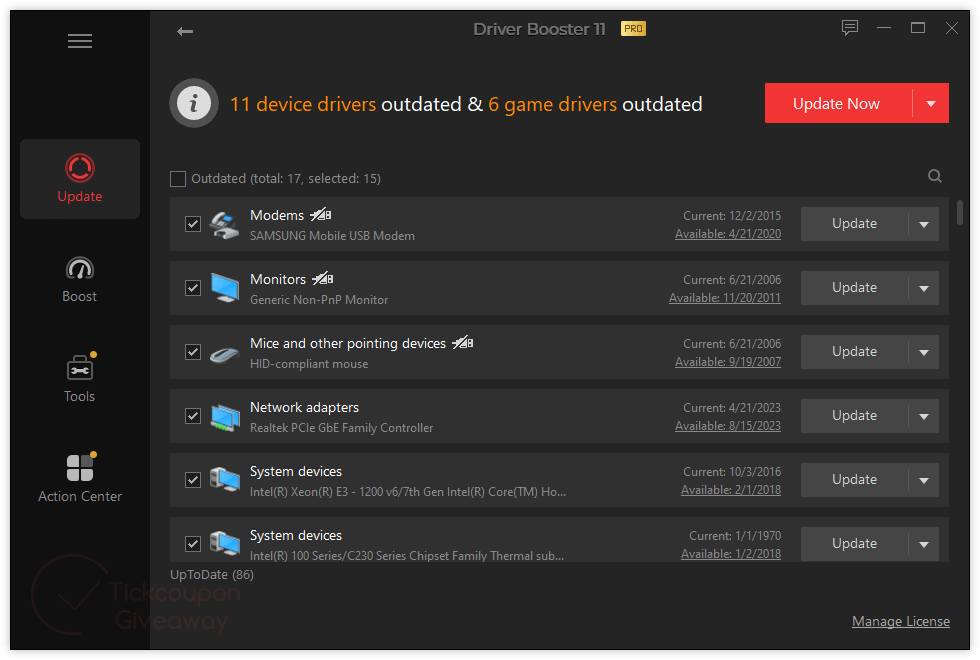Image resolution: width=980 pixels, height=660 pixels.
Task: Expand the UpToDate (86) section
Action: tap(212, 575)
